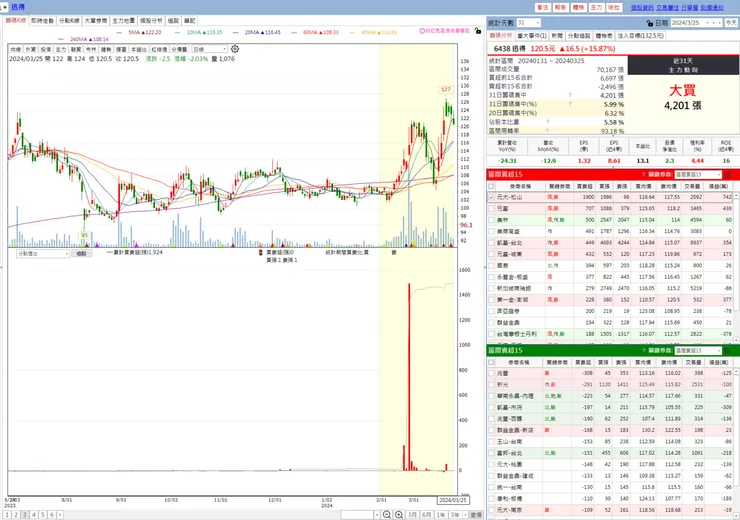Click the 6月 range button
The image size is (740, 520).
[427, 515]
